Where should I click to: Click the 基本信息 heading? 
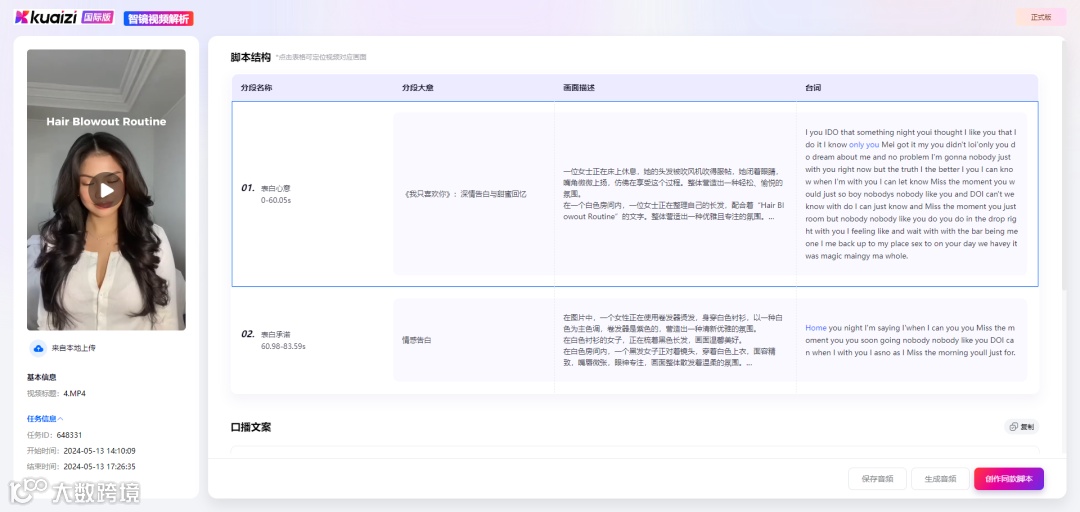[x=41, y=377]
